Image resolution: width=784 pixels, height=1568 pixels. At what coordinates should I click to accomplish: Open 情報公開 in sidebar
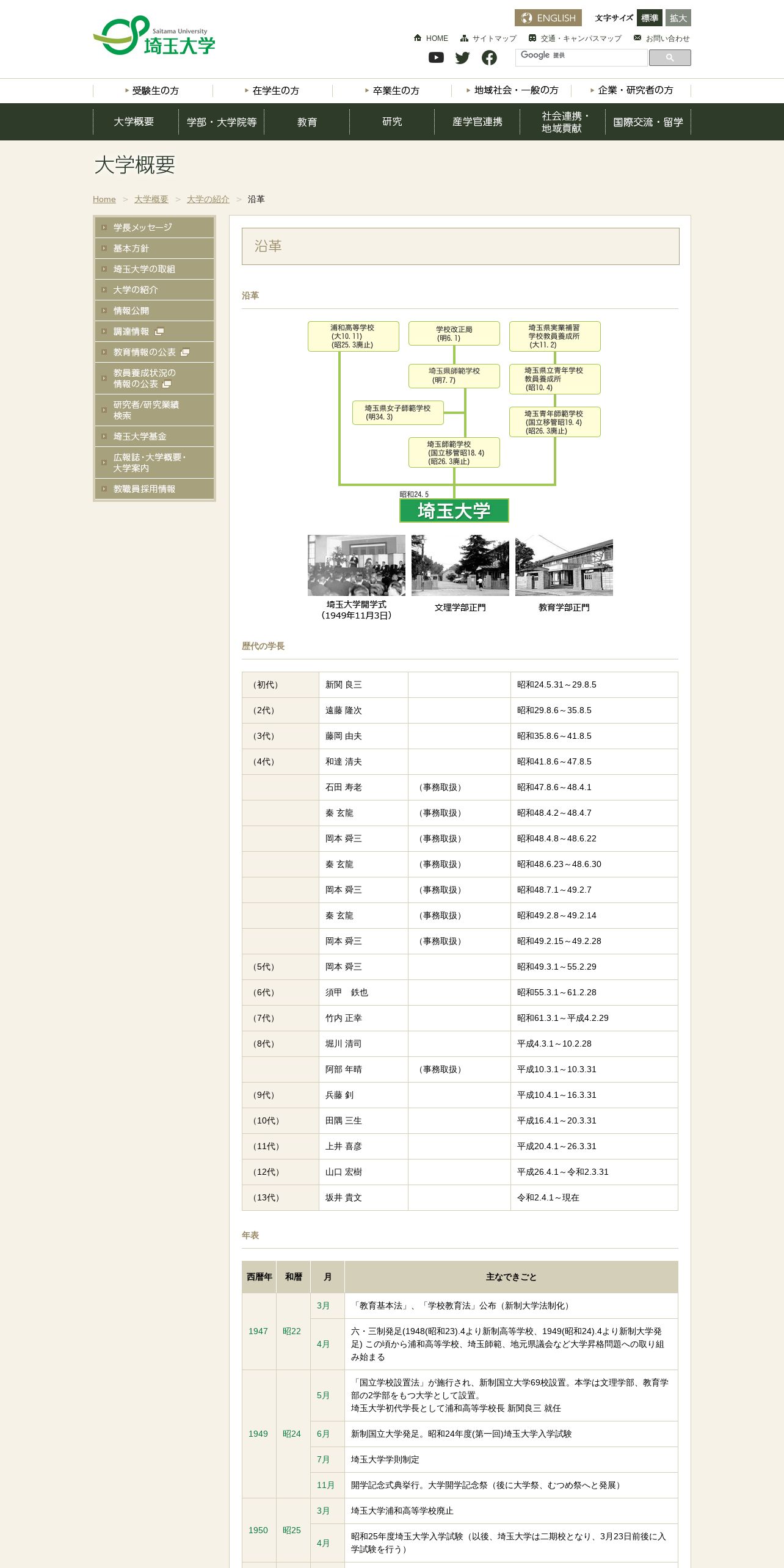(154, 311)
